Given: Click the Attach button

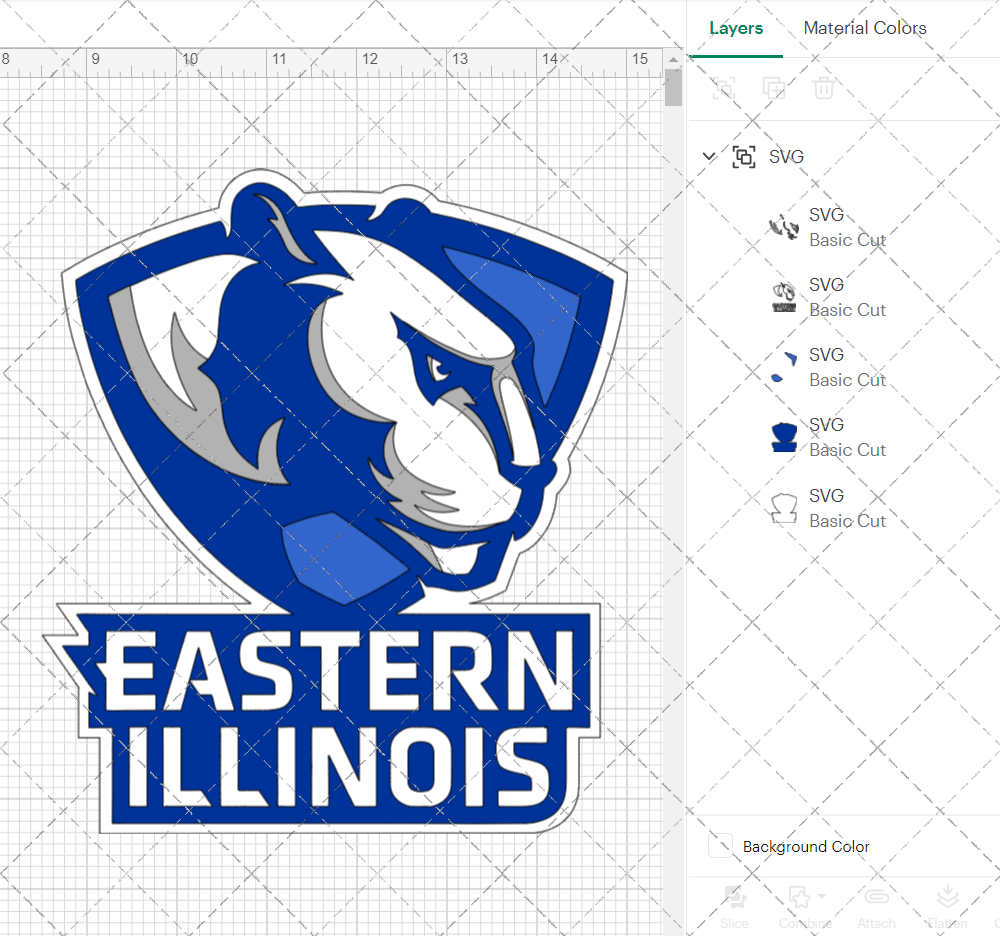Looking at the screenshot, I should coord(877,907).
